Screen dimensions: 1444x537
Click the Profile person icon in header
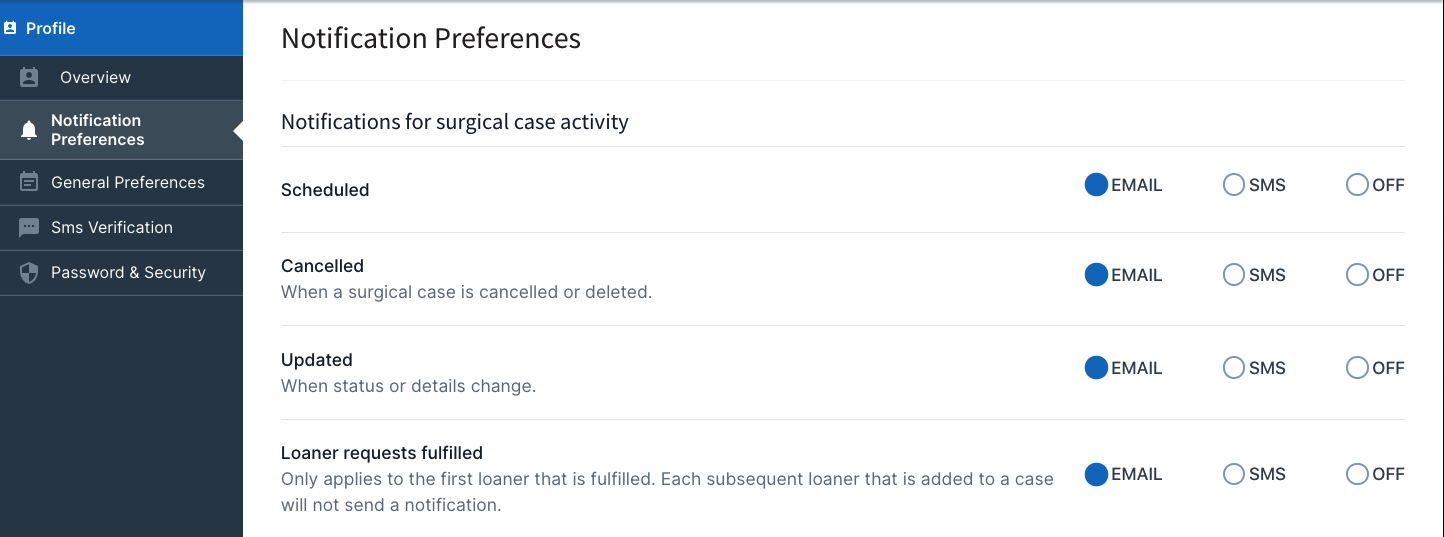point(10,28)
